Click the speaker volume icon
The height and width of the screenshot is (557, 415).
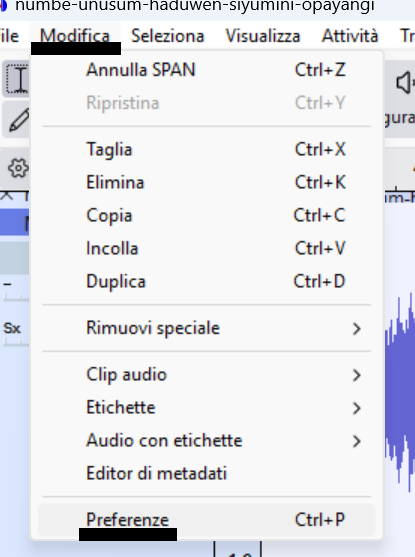(x=405, y=82)
